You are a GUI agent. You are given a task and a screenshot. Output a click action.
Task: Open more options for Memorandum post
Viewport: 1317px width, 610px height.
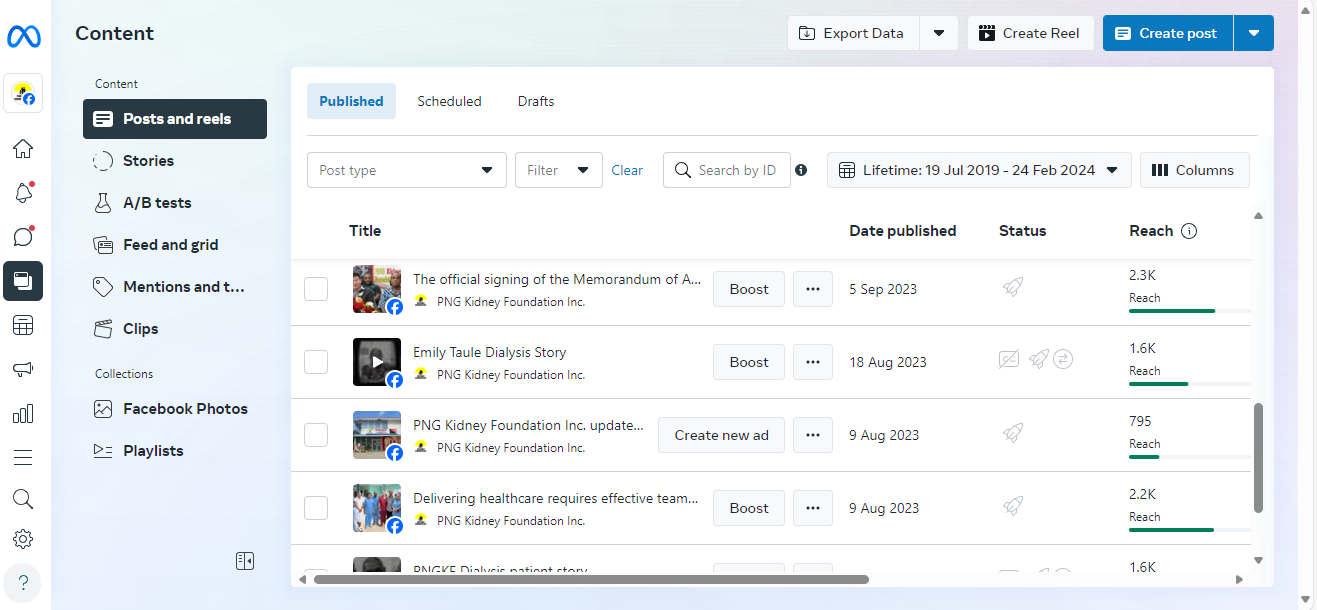[813, 289]
